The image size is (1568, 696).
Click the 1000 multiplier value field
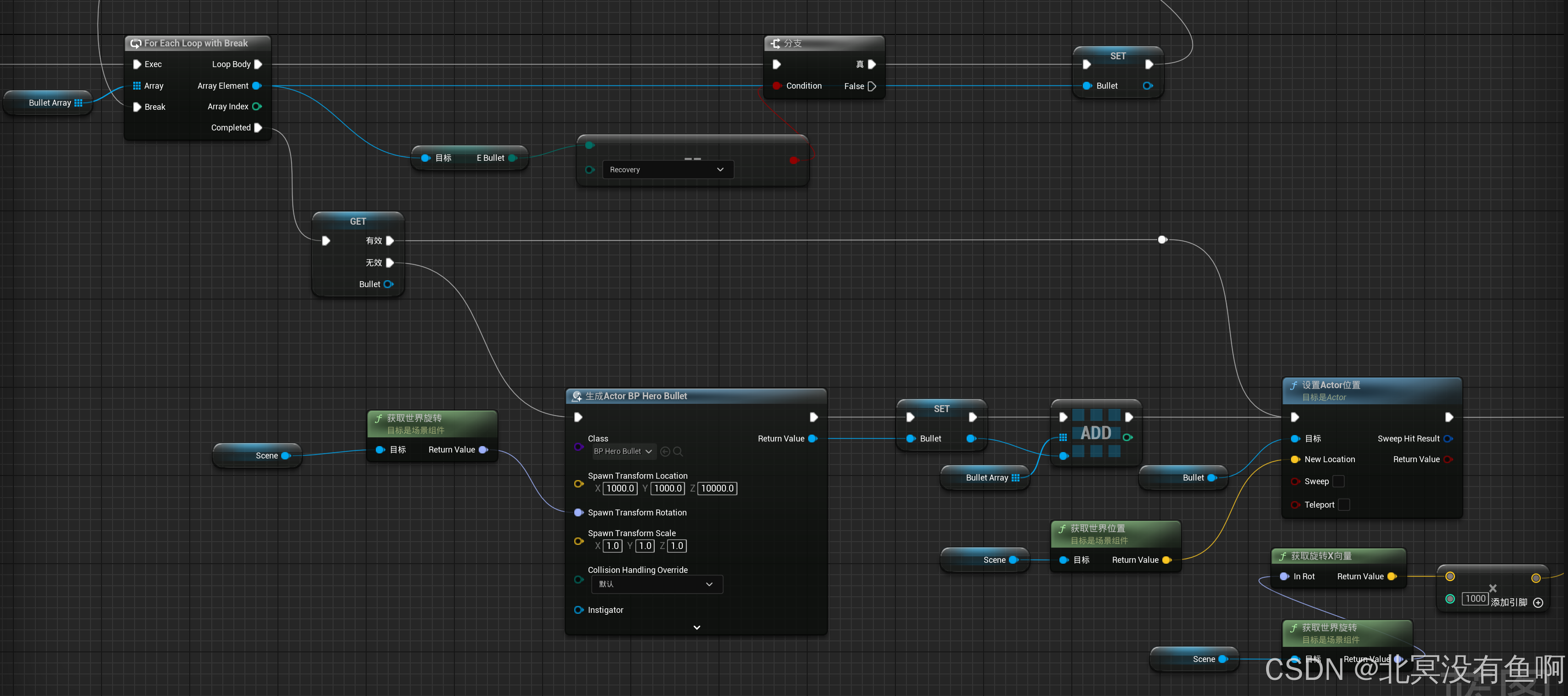click(1475, 599)
